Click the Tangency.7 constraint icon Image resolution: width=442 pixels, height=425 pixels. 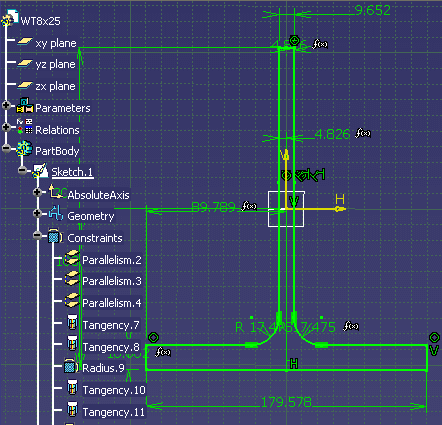point(72,323)
